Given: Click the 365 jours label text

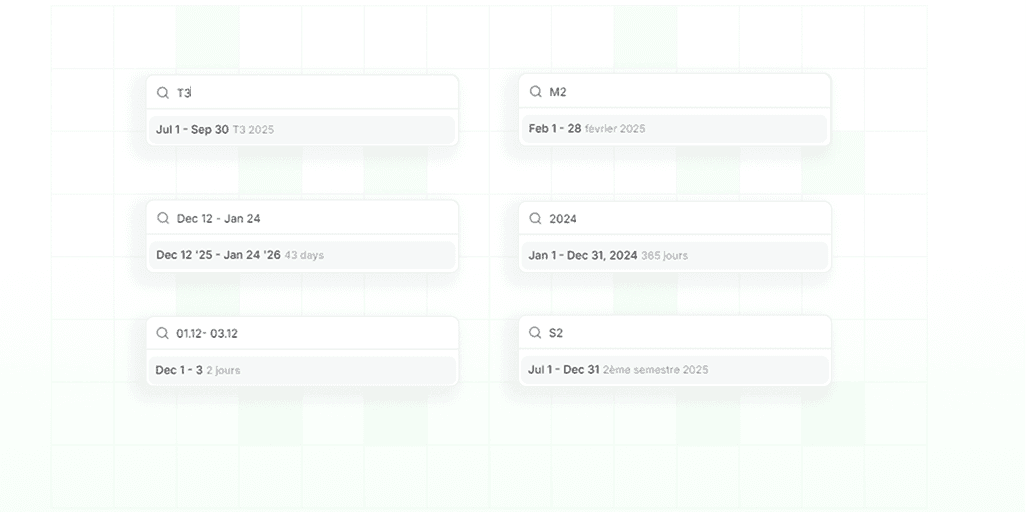Looking at the screenshot, I should pos(665,256).
